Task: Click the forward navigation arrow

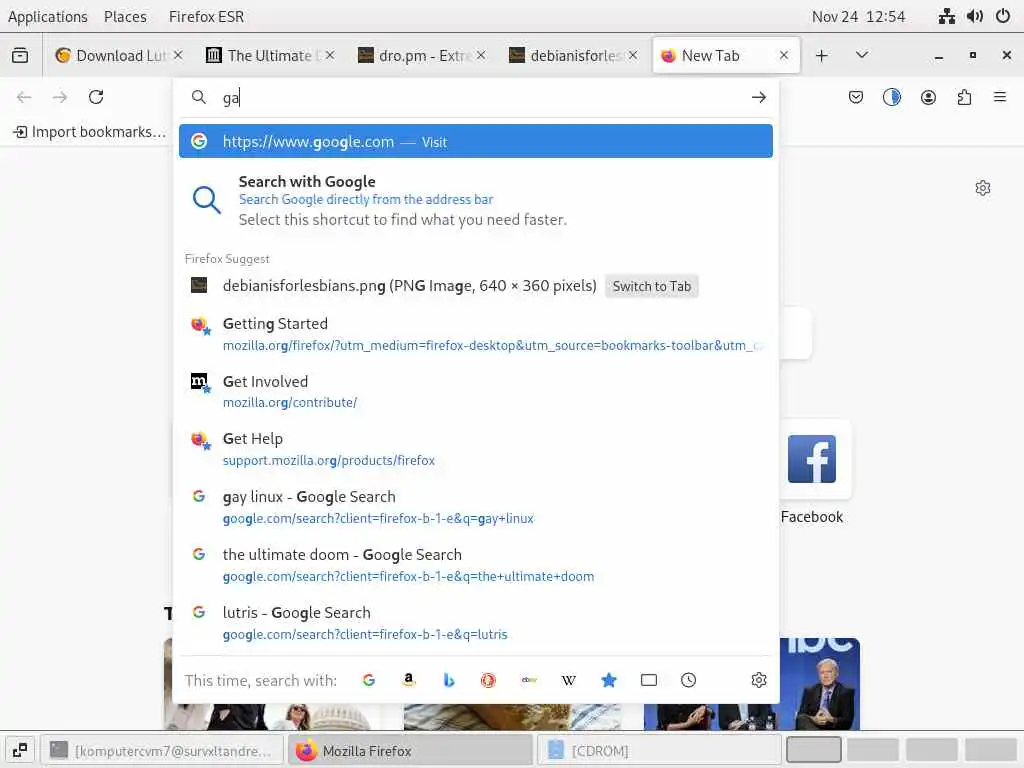Action: point(60,97)
